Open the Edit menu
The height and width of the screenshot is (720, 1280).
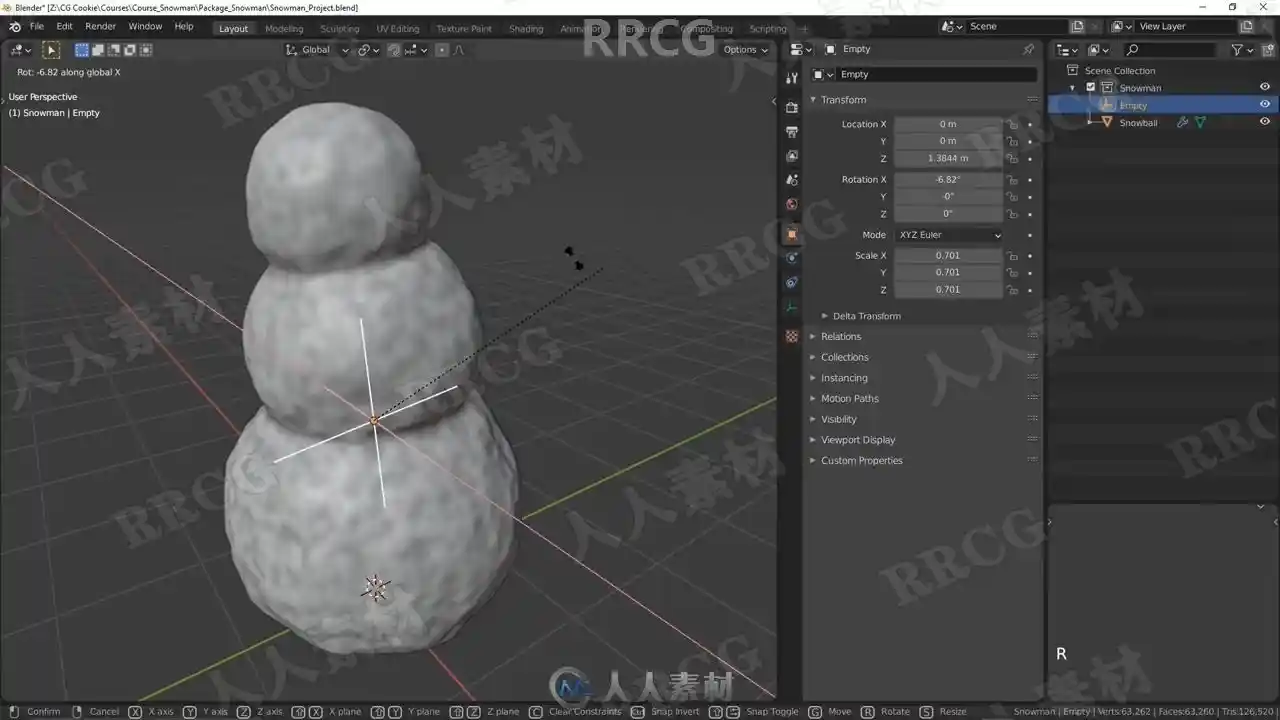click(x=64, y=26)
